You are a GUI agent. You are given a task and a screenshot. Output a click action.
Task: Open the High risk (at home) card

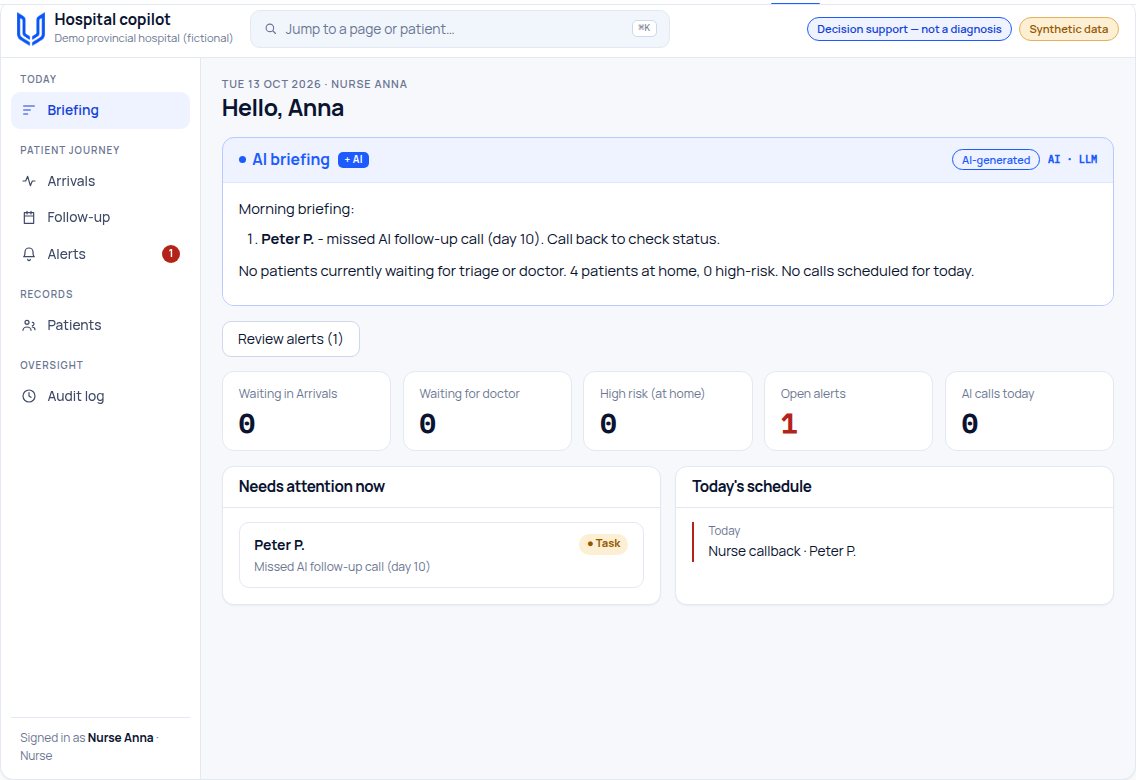(x=668, y=411)
